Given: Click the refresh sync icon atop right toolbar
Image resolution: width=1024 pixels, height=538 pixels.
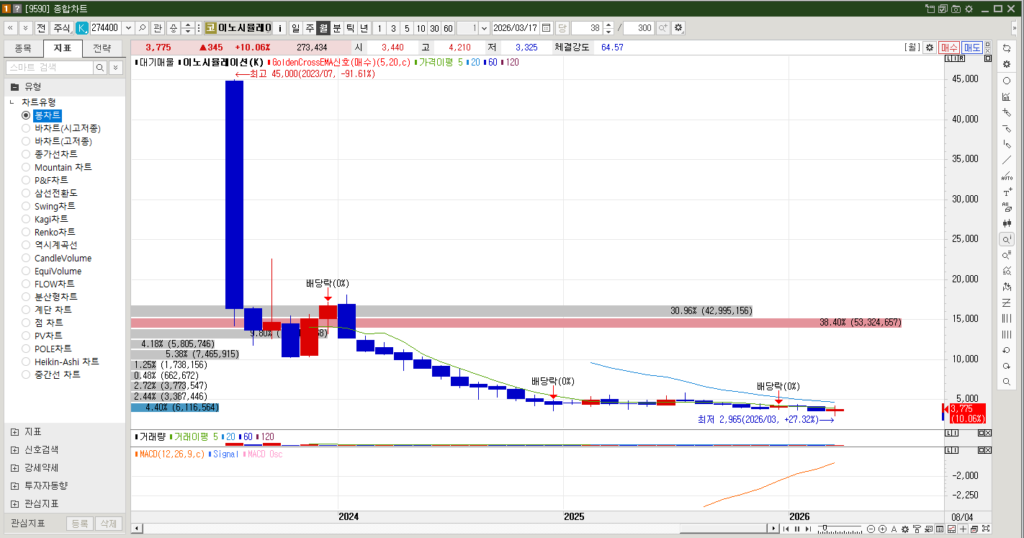Looking at the screenshot, I should click(x=1005, y=48).
